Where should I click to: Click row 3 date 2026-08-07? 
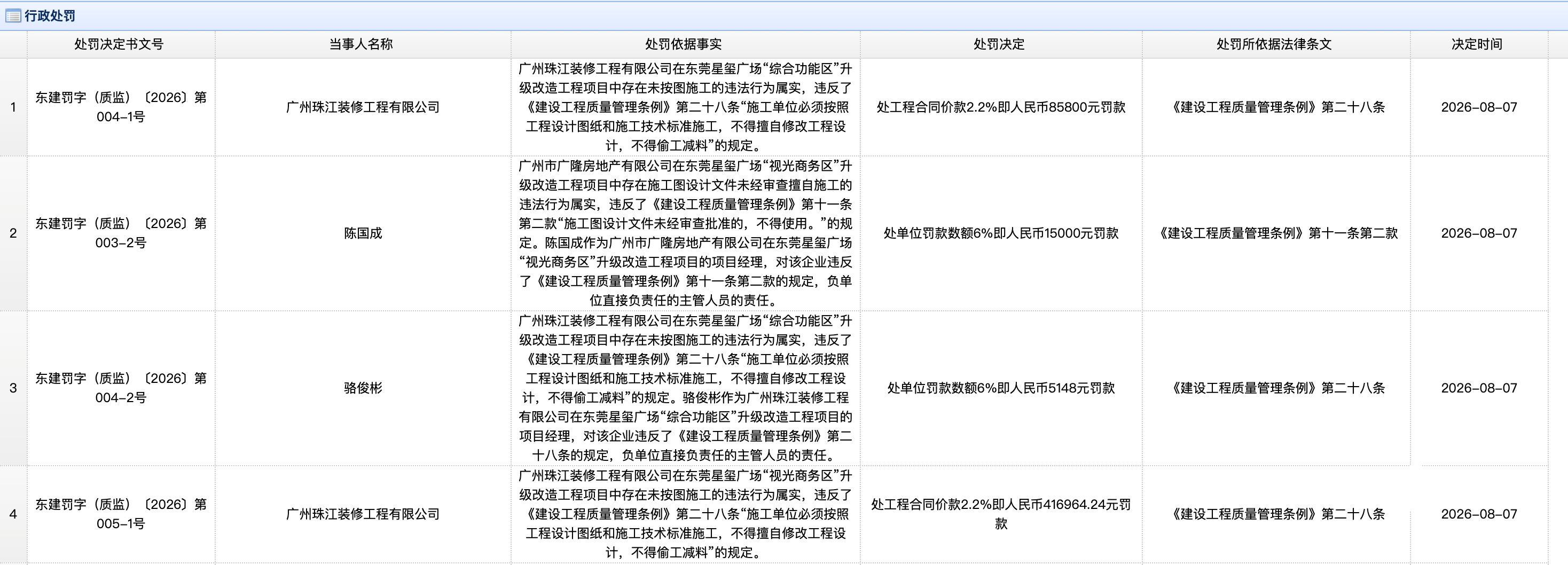[1478, 388]
